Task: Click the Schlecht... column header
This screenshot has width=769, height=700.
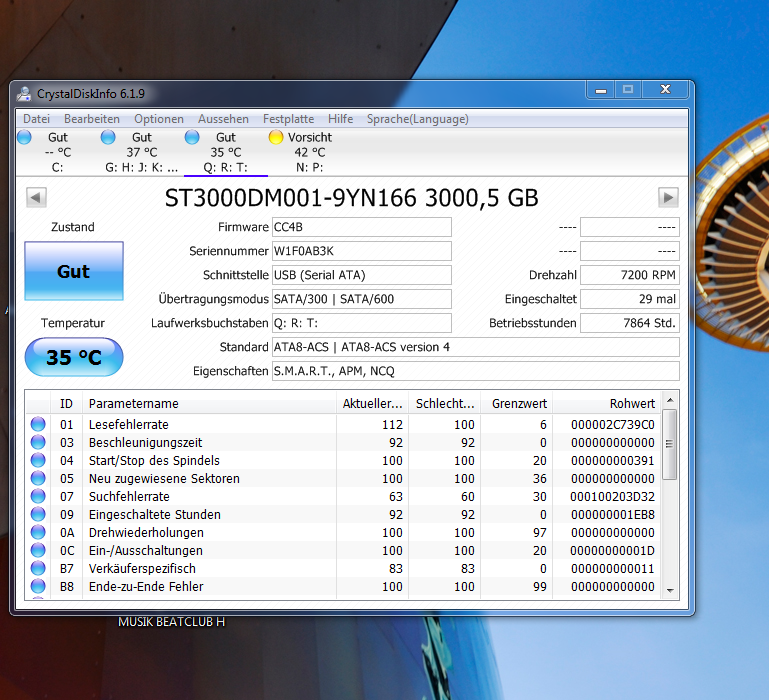Action: [445, 404]
